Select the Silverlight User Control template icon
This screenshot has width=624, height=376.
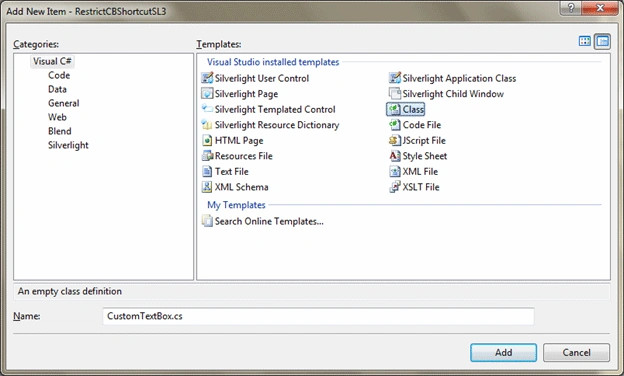tap(207, 78)
